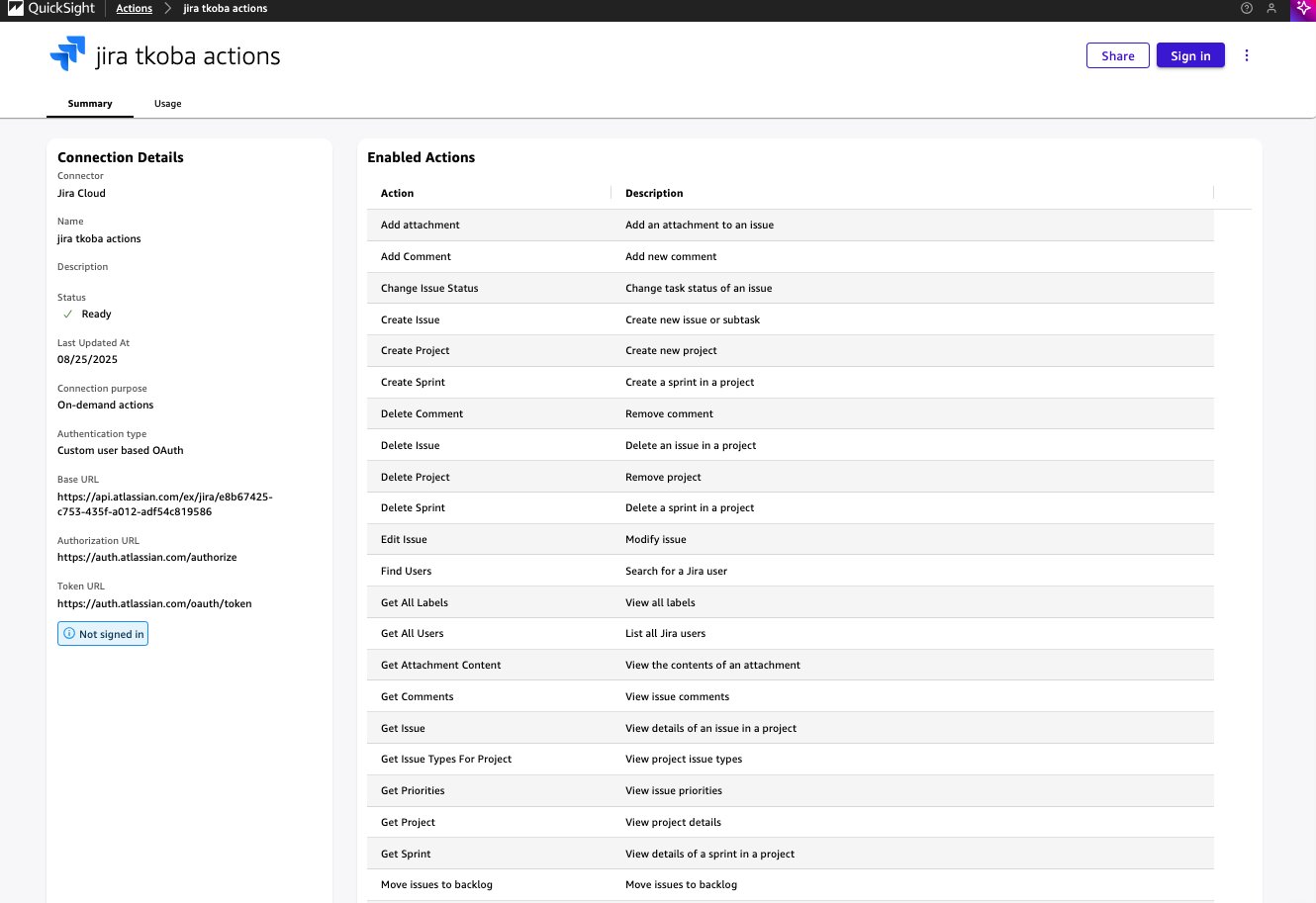
Task: Launch the purple sparkle AI assistant icon
Action: (1303, 9)
